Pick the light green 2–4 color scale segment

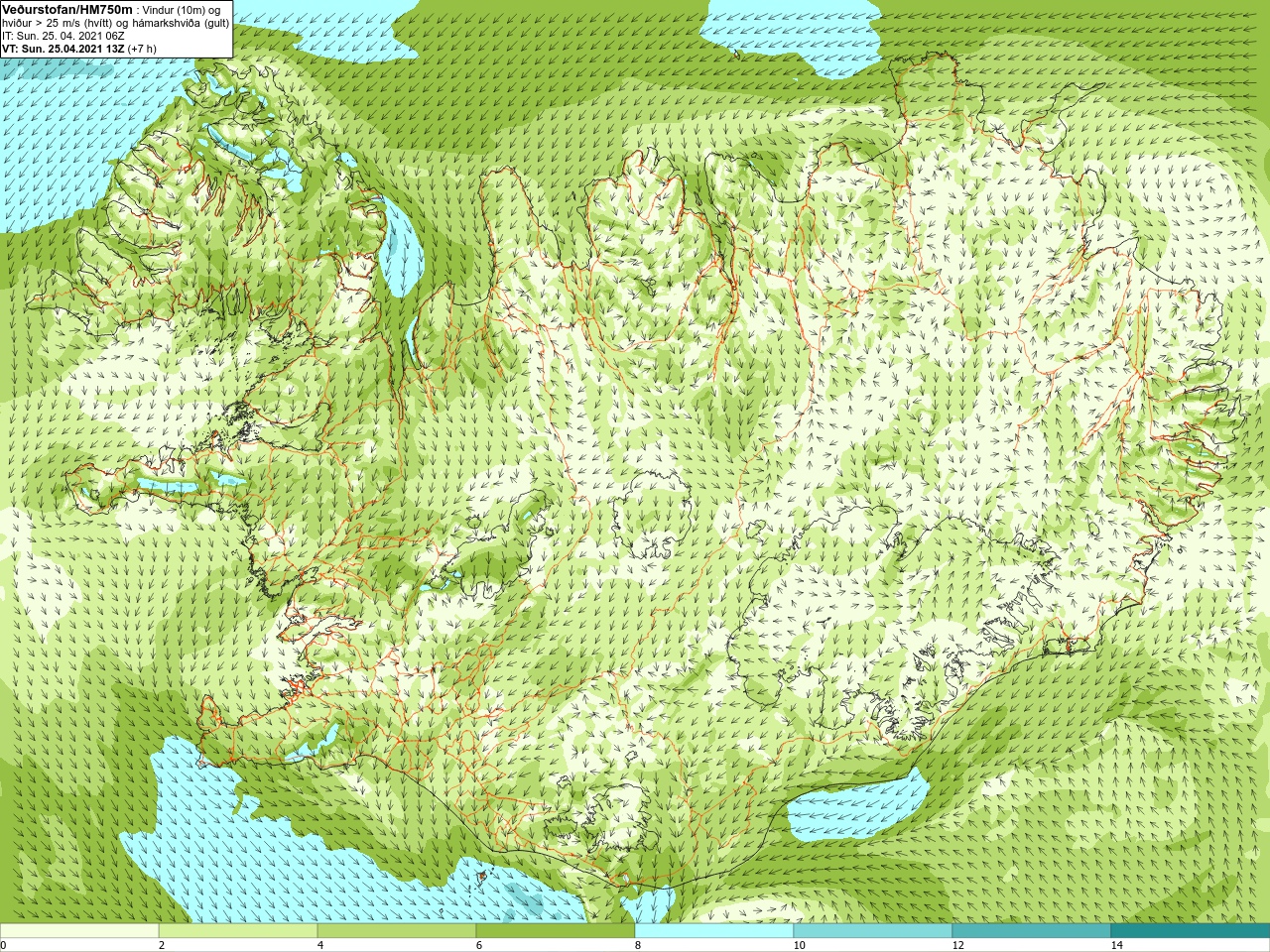click(x=238, y=931)
